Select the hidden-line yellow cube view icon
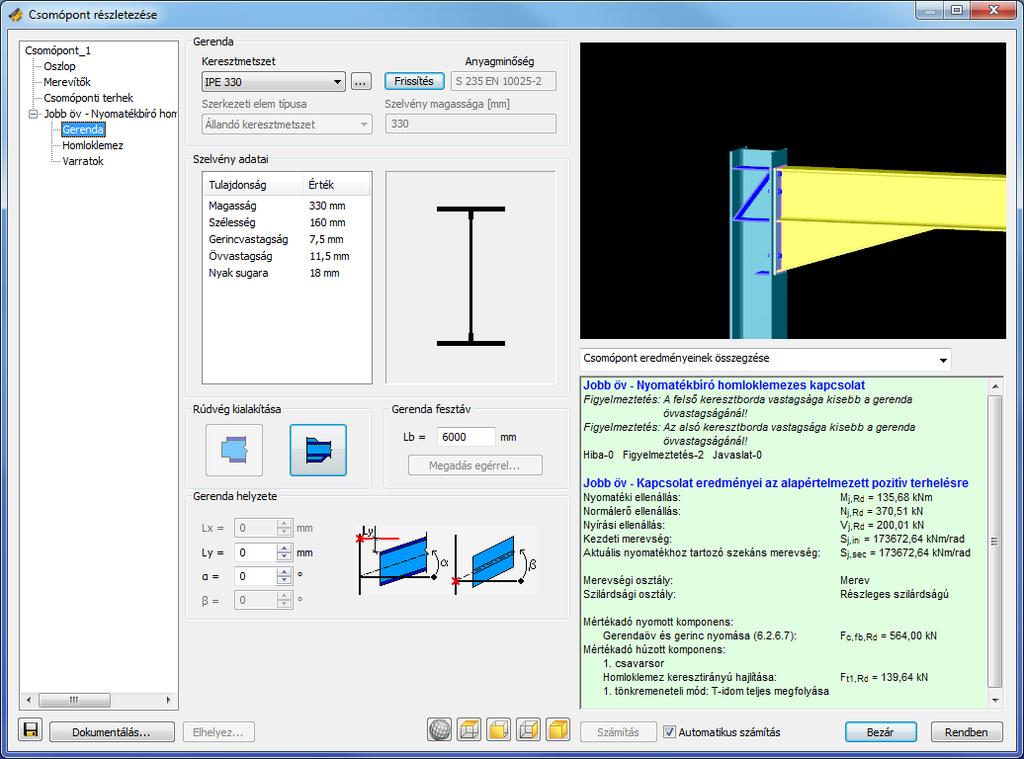This screenshot has width=1024, height=759. 499,730
